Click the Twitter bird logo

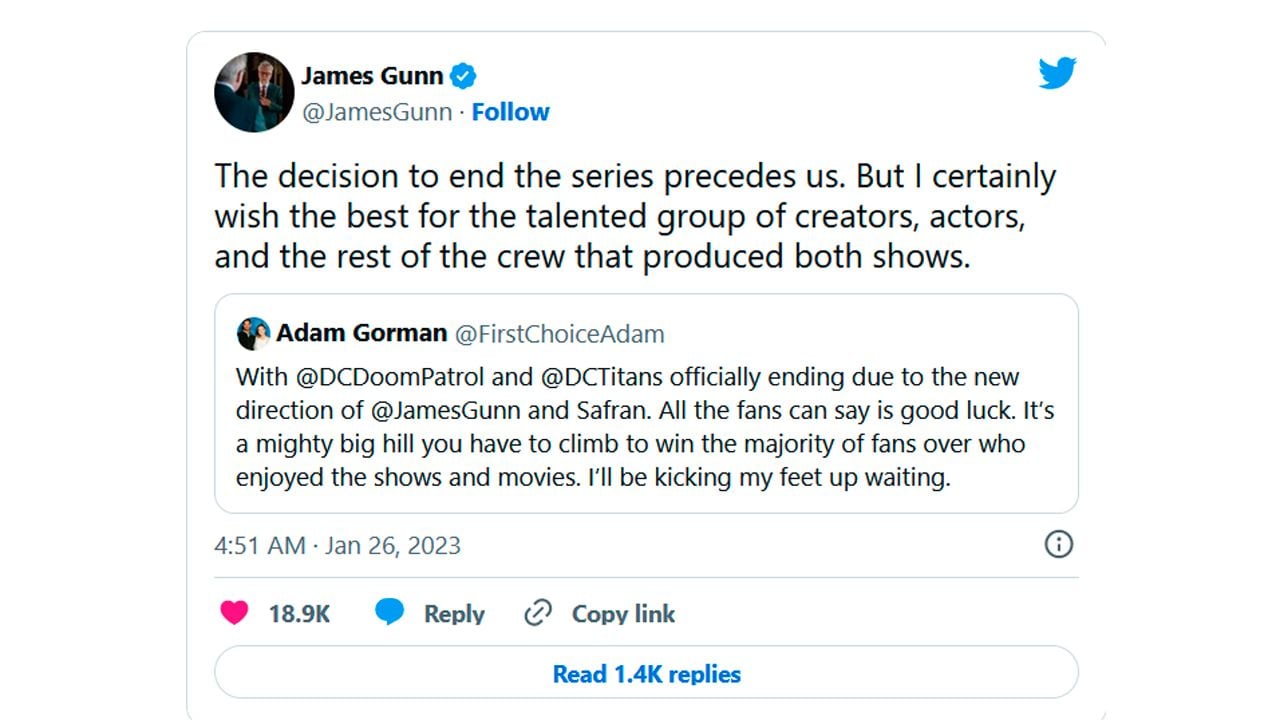click(1056, 74)
